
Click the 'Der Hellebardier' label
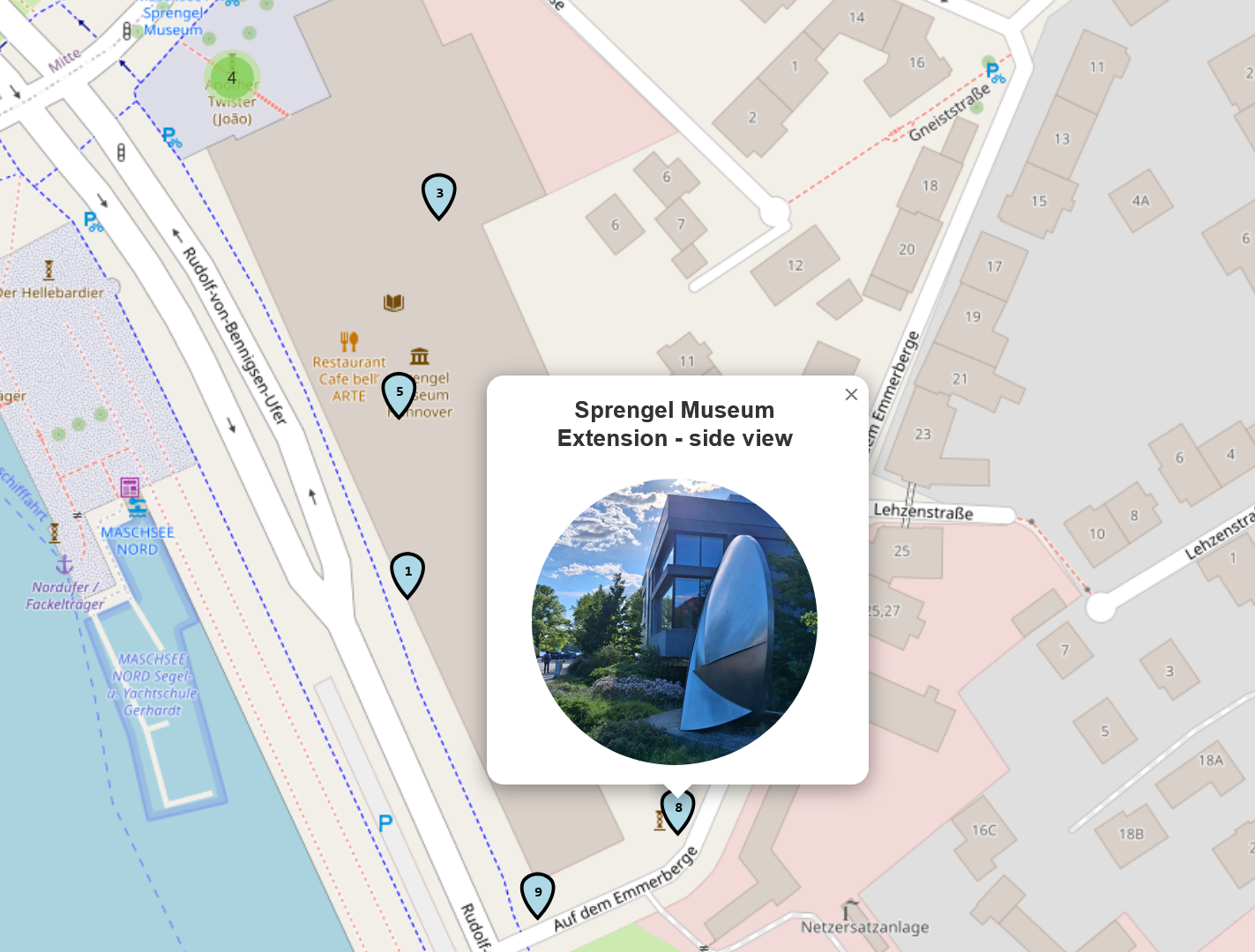click(x=52, y=293)
